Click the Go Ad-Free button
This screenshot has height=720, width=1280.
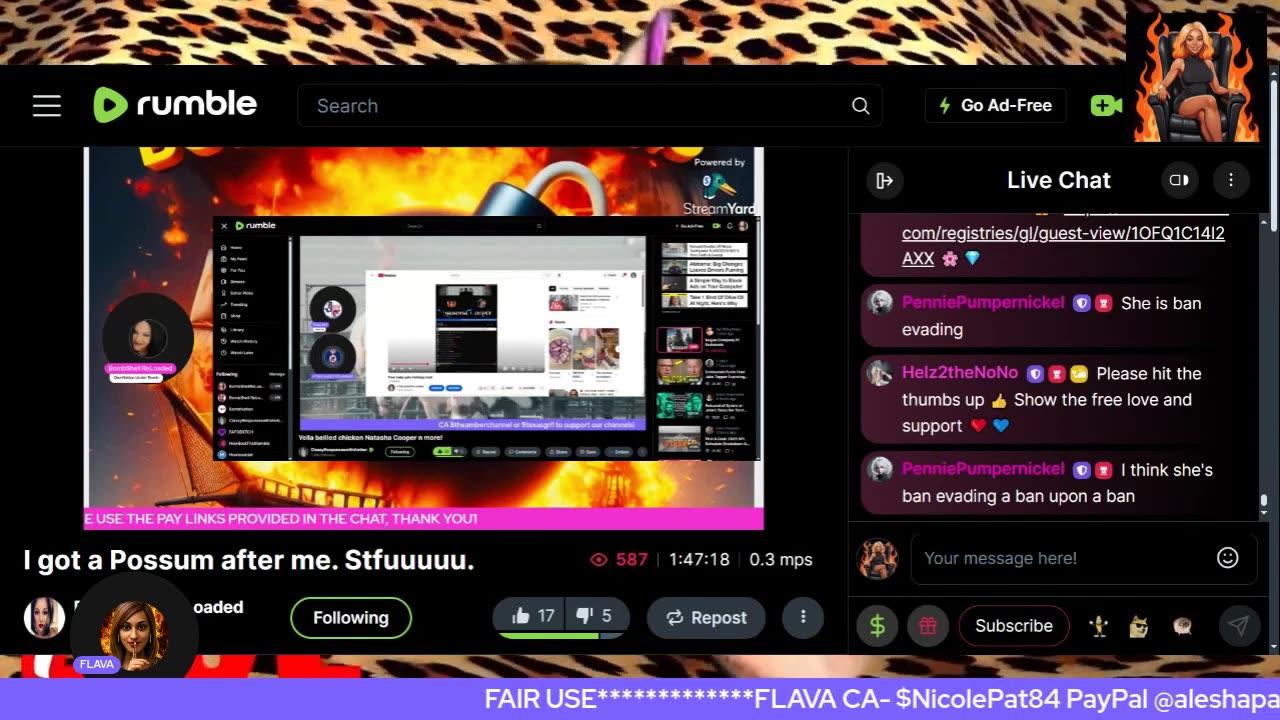point(995,105)
